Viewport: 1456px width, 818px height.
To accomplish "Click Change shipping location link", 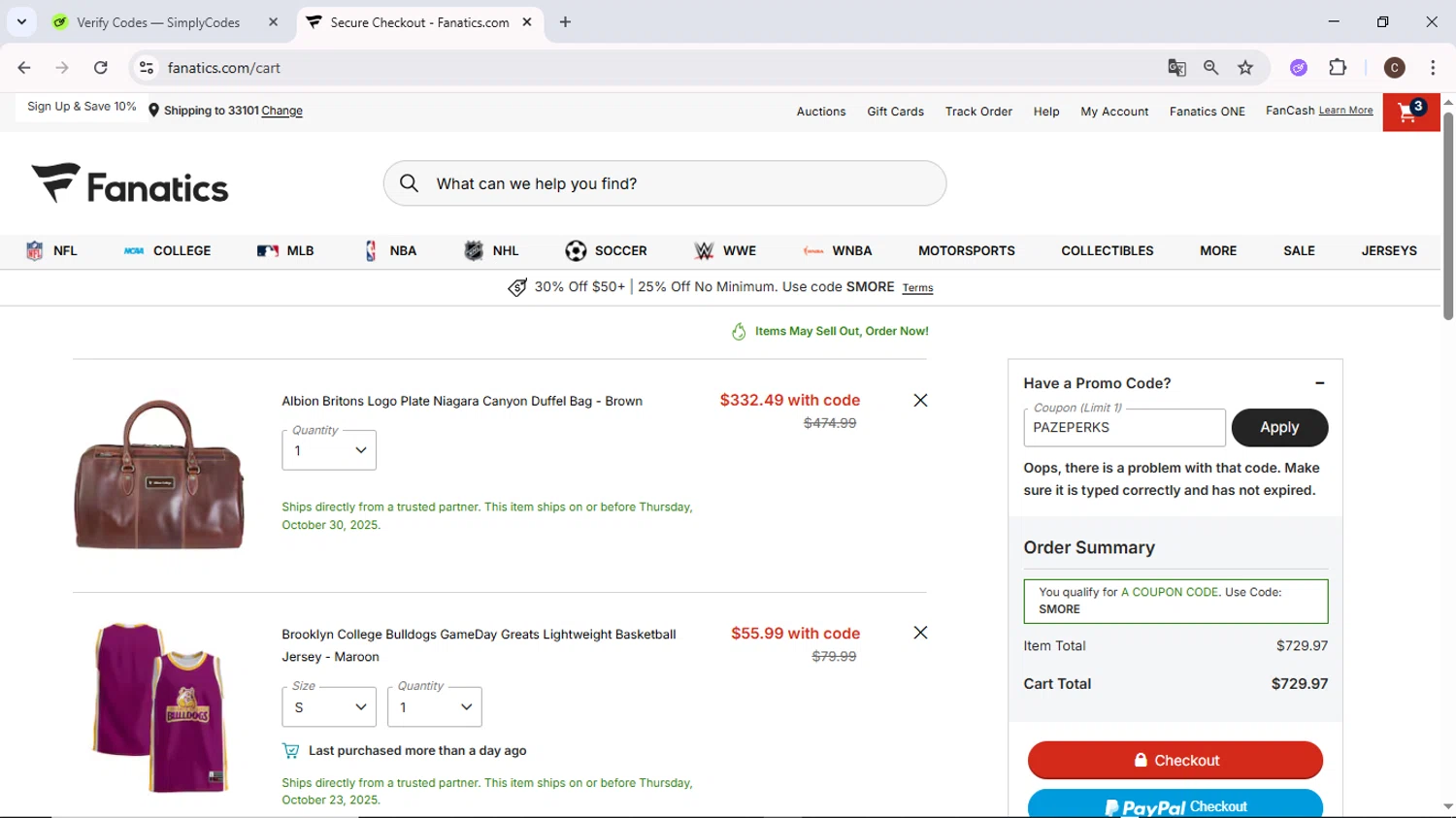I will coord(281,111).
